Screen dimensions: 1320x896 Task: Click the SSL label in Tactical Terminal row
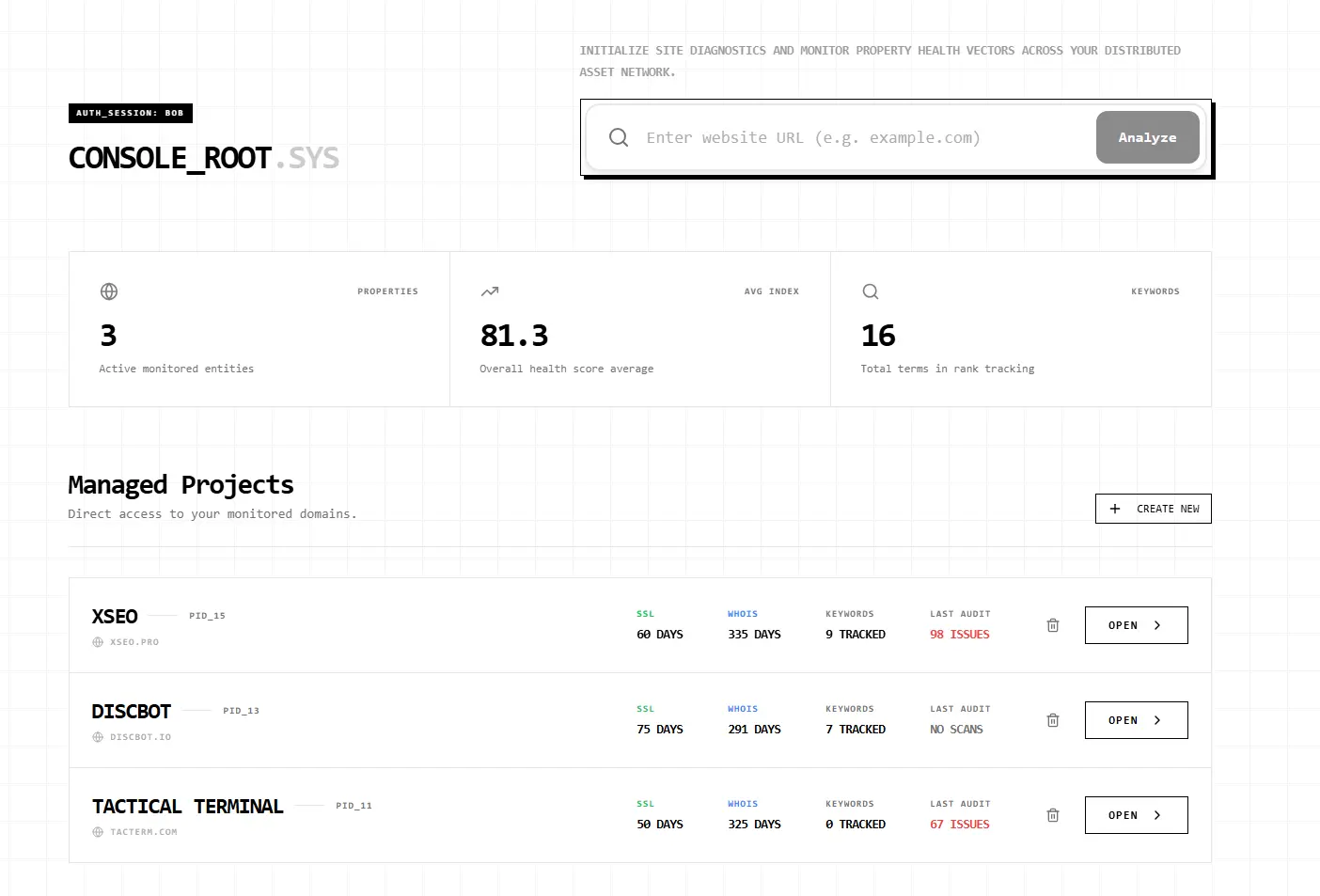[645, 804]
